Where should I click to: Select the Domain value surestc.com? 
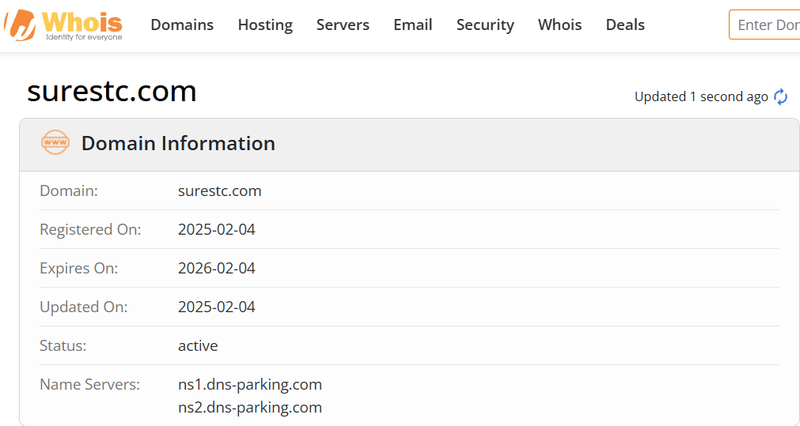tap(220, 191)
